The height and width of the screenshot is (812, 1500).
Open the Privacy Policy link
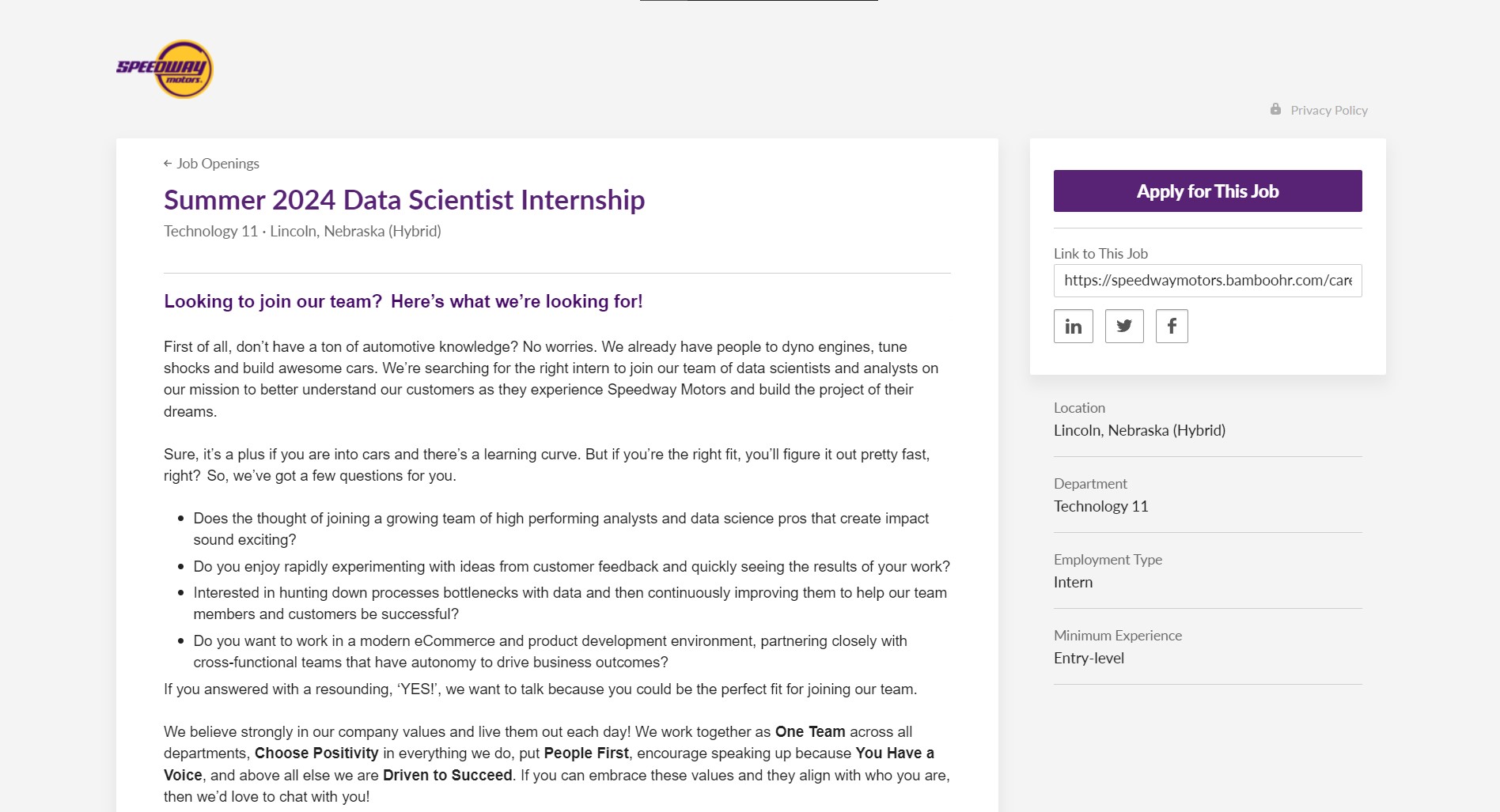pos(1328,111)
